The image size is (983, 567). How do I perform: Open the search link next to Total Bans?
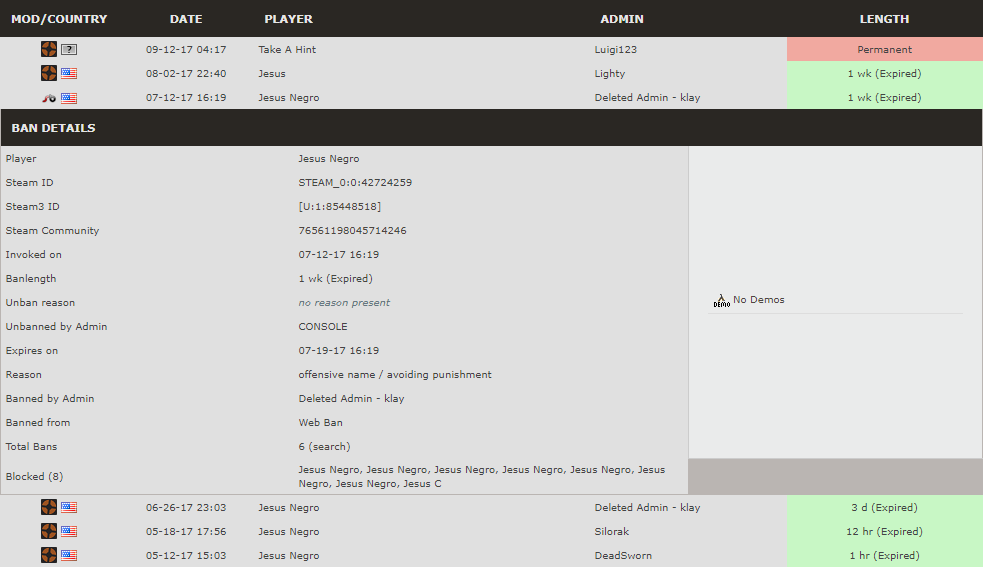330,447
